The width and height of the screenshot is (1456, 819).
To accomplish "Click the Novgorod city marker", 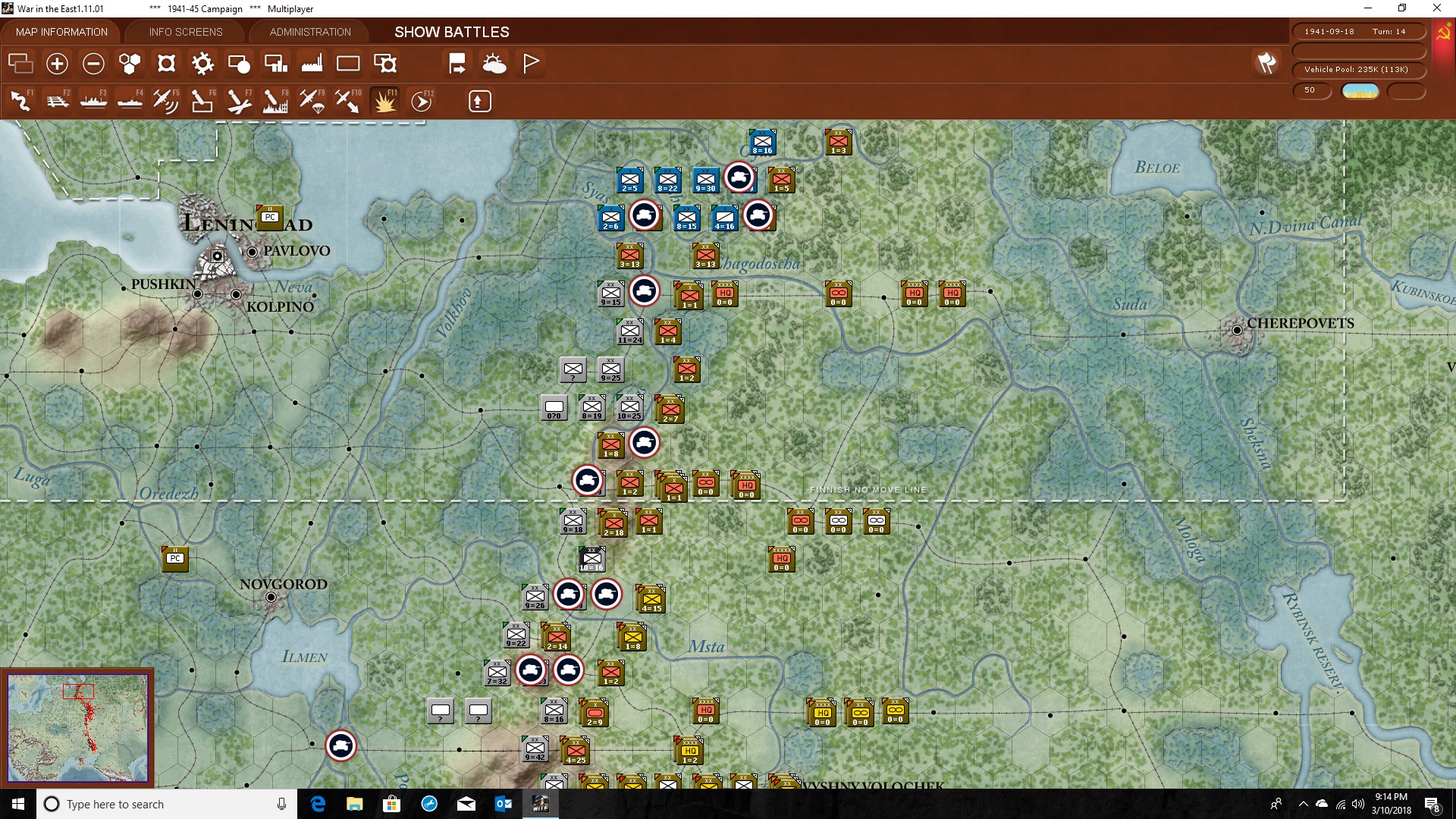I will [x=271, y=598].
